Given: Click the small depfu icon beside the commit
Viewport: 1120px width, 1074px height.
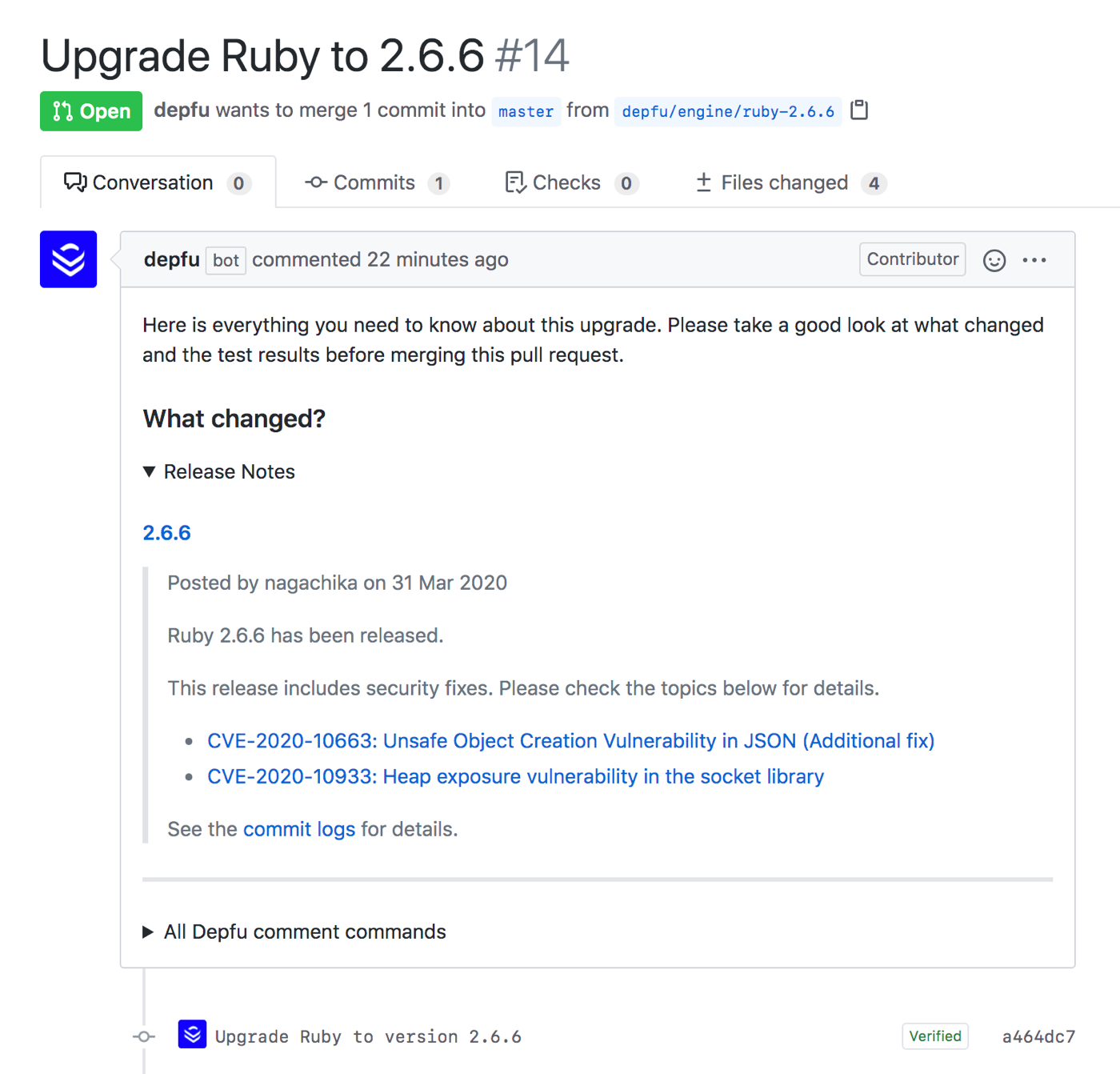Looking at the screenshot, I should 192,1035.
